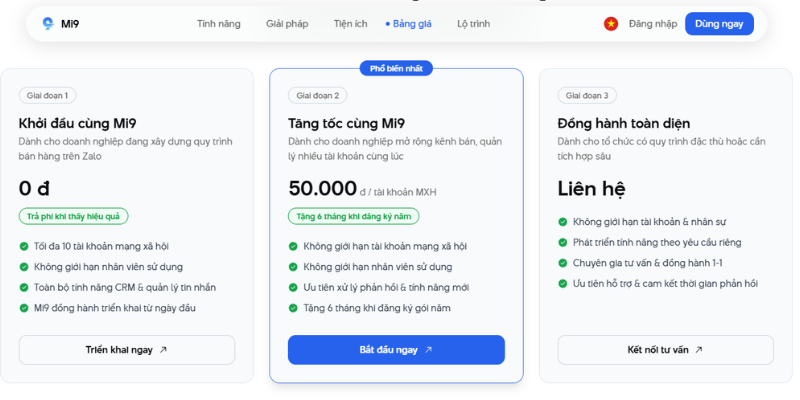Click the 'Trả phí khi thấy hiệu quả' tag

[73, 216]
